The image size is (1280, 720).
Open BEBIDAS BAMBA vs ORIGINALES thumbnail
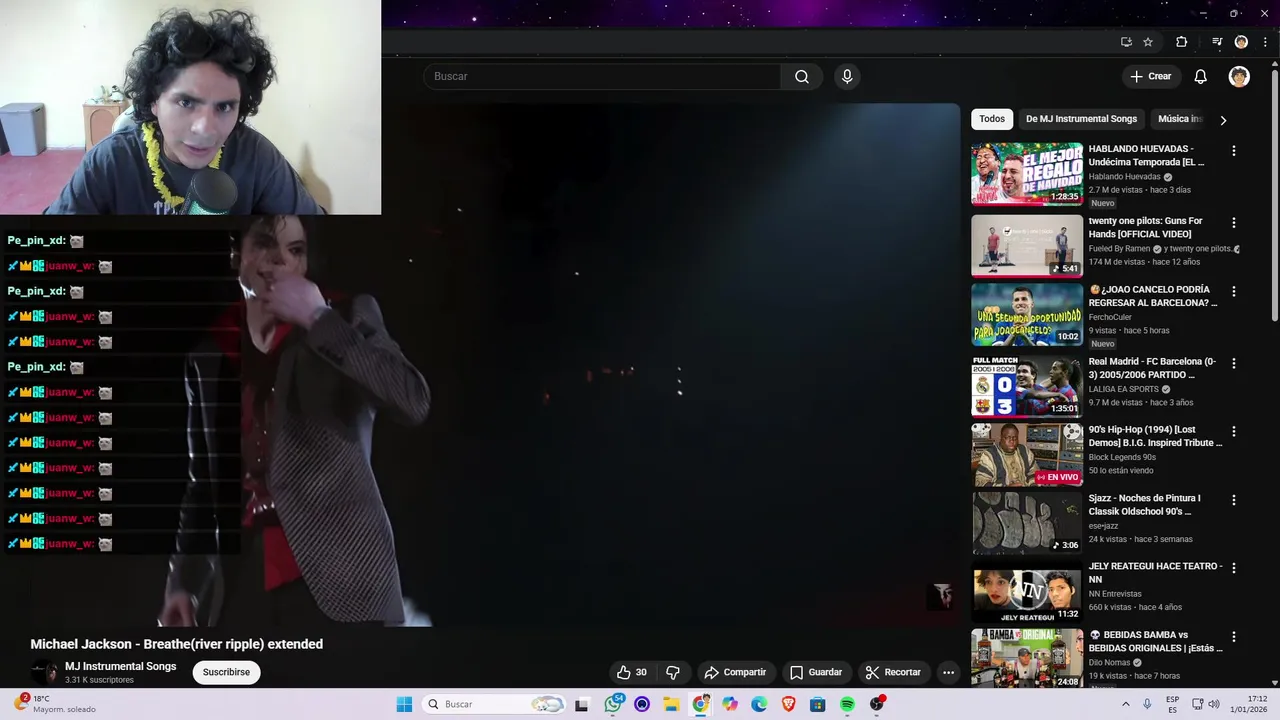pos(1027,658)
